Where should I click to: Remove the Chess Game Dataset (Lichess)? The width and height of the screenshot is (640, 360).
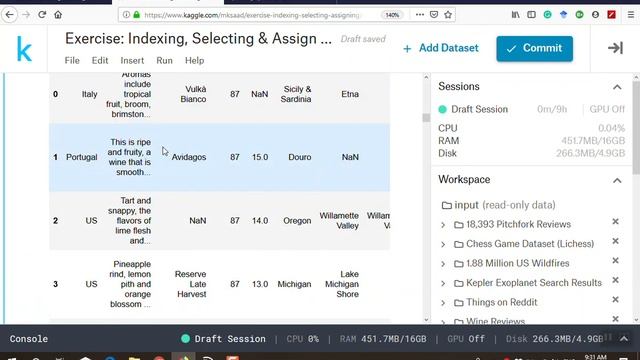(x=616, y=241)
